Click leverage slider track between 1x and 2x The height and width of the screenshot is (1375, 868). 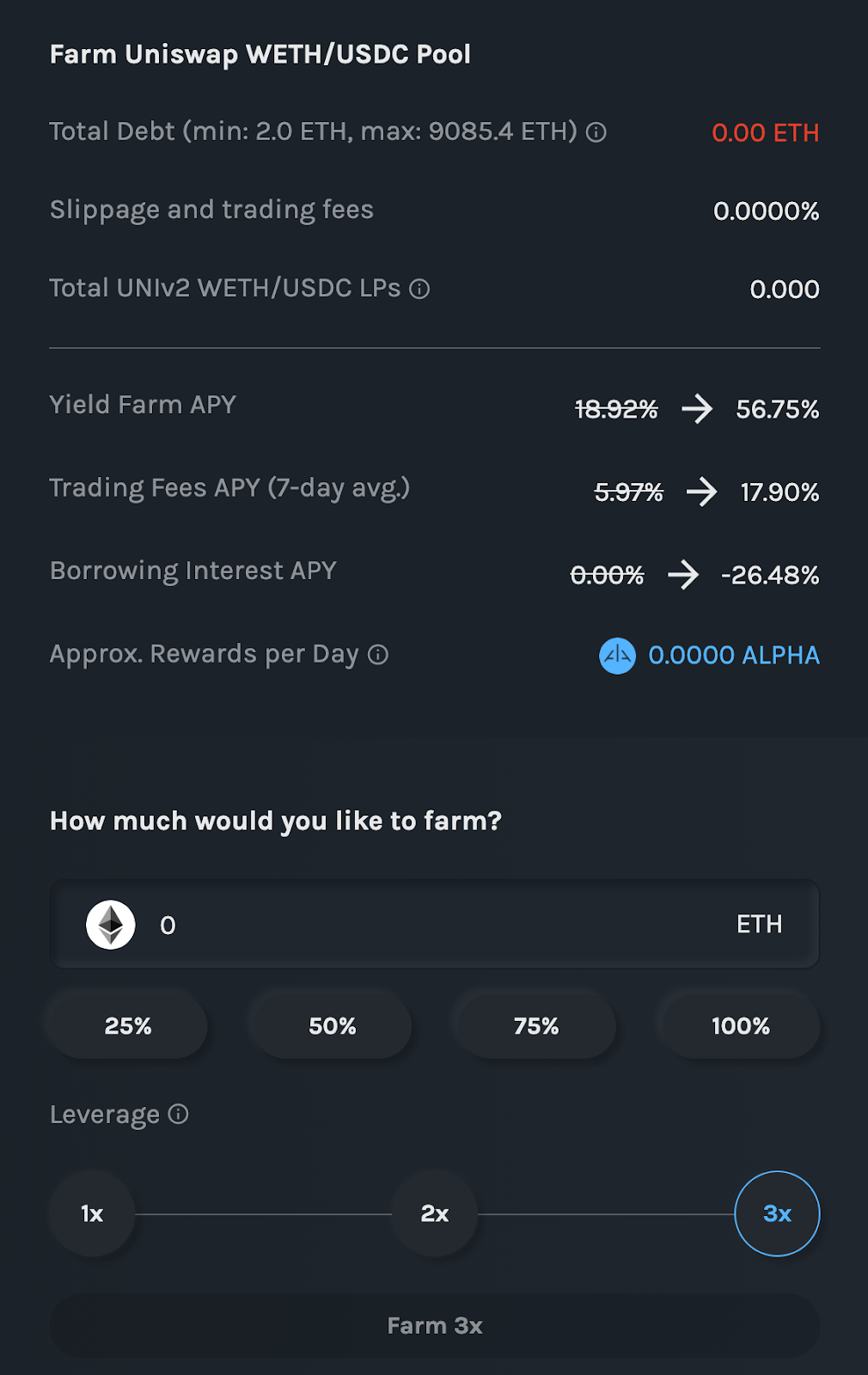point(263,1214)
